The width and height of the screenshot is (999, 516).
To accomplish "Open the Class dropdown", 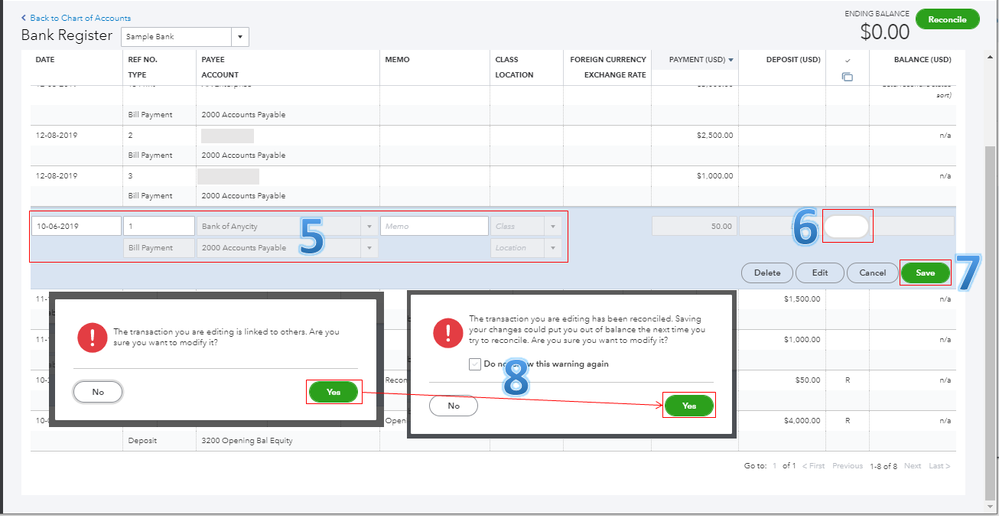I will (552, 226).
